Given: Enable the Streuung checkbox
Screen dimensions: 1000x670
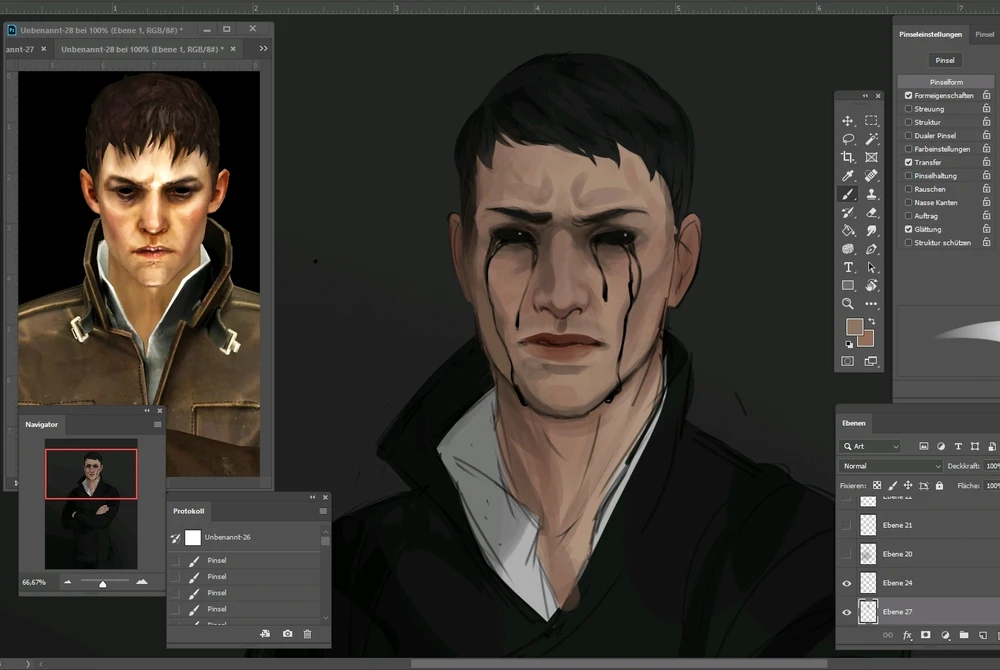Looking at the screenshot, I should 908,109.
